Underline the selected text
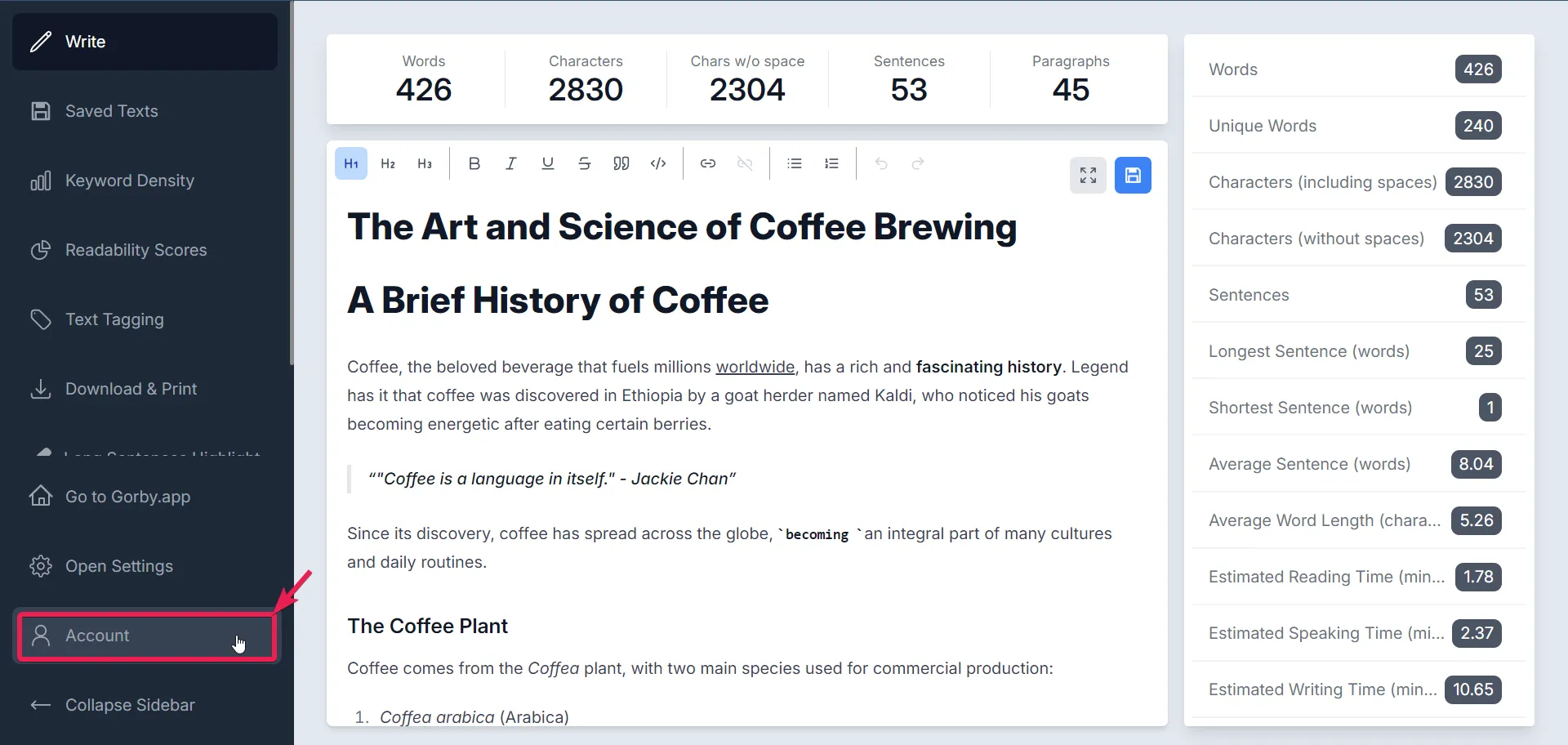1568x745 pixels. pyautogui.click(x=548, y=163)
